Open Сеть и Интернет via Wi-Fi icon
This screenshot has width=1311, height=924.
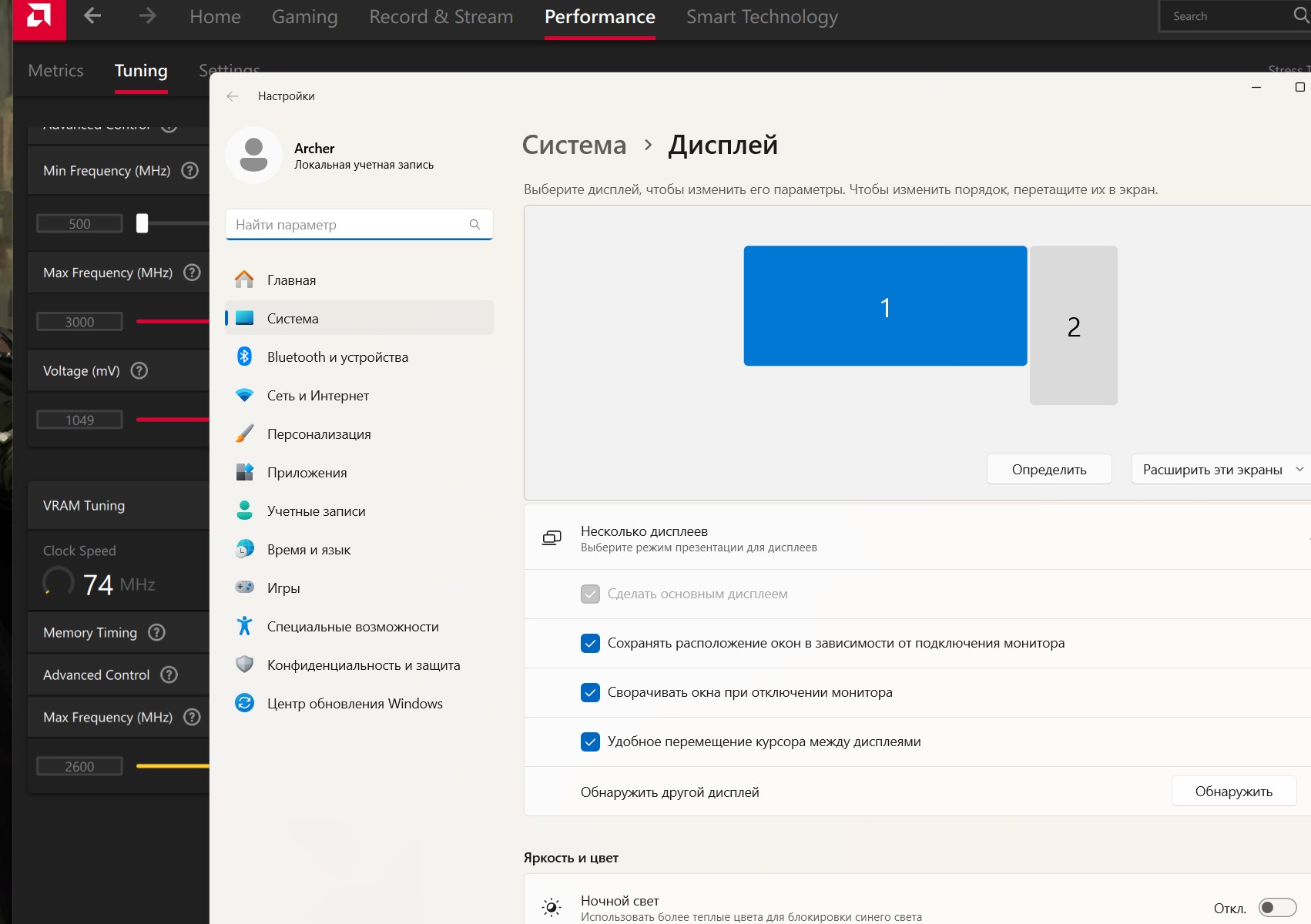tap(244, 395)
